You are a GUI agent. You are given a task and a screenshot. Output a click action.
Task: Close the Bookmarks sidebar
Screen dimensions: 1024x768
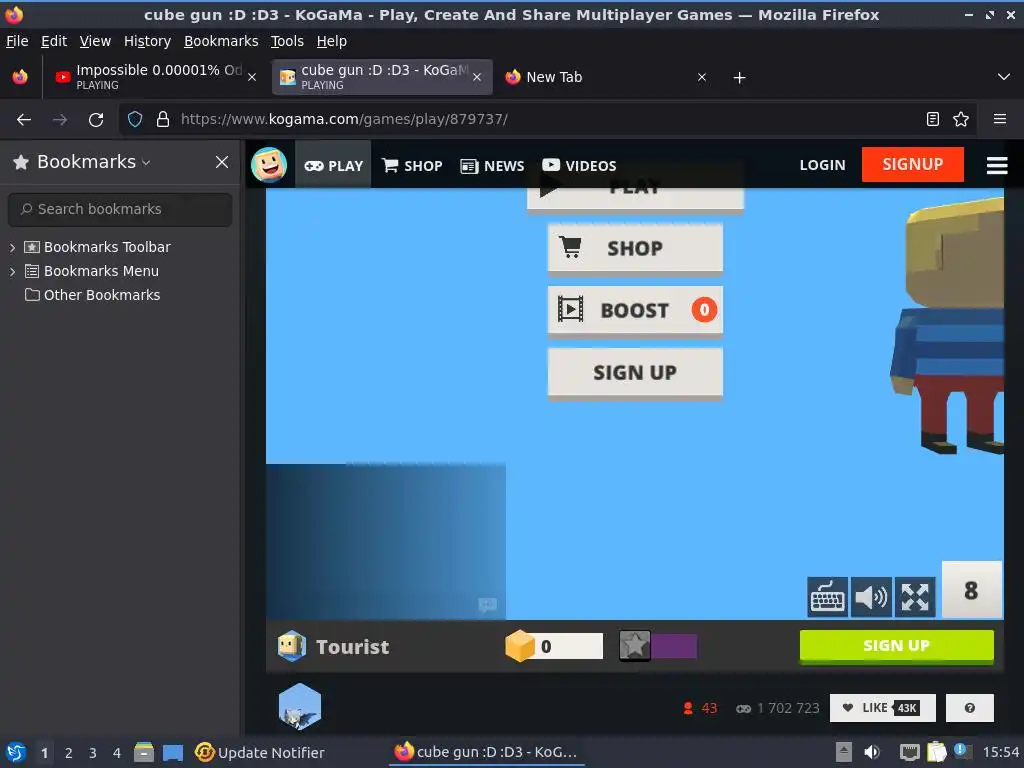pos(222,162)
